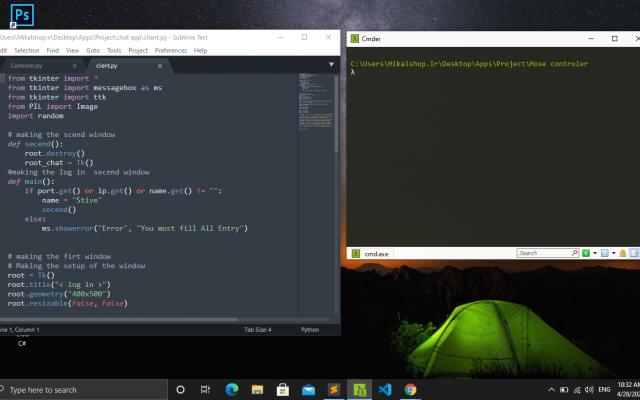Click the root.title("< log in >") line
Image resolution: width=640 pixels, height=400 pixels.
[x=59, y=285]
